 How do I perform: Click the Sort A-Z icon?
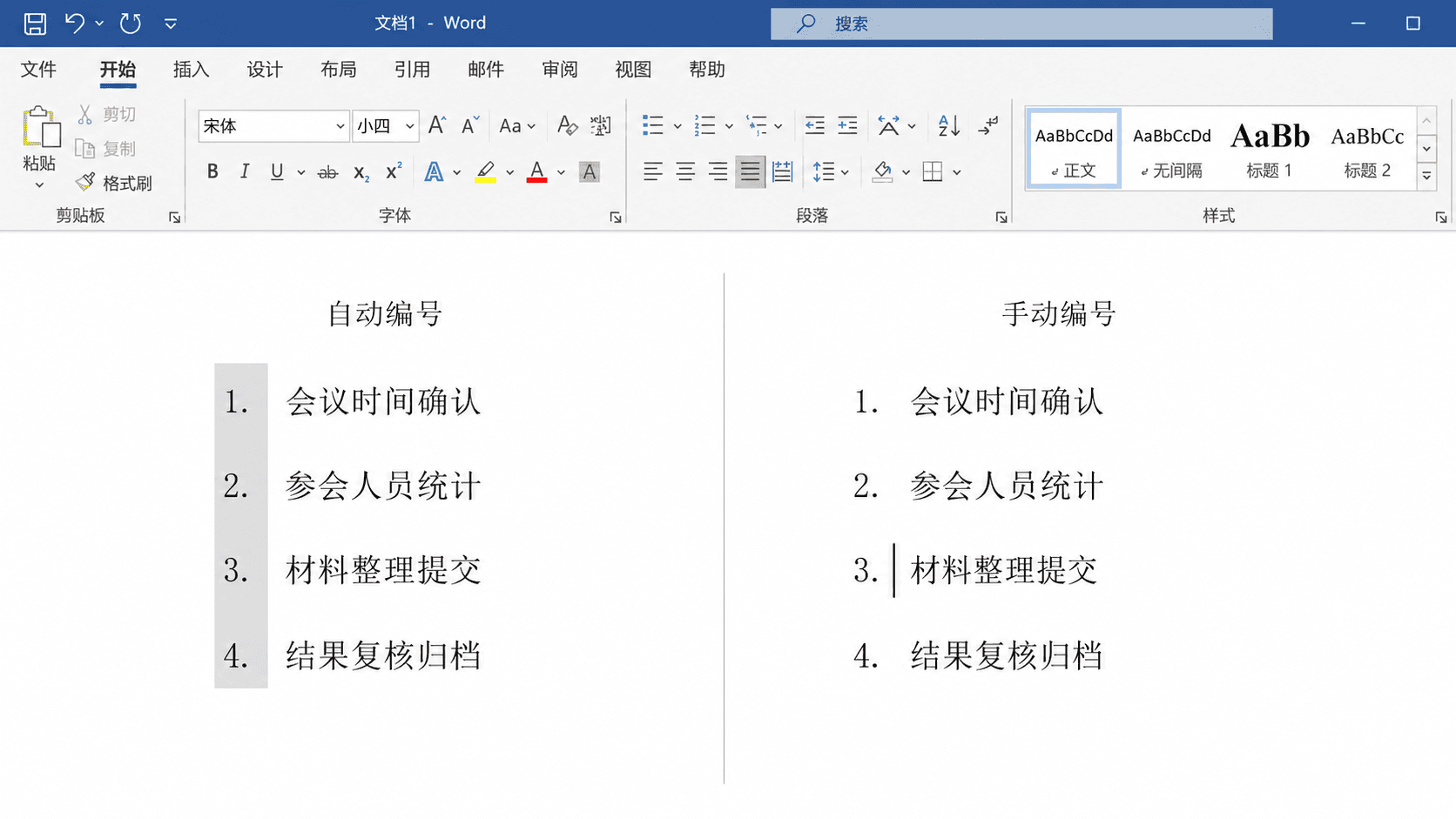coord(949,125)
